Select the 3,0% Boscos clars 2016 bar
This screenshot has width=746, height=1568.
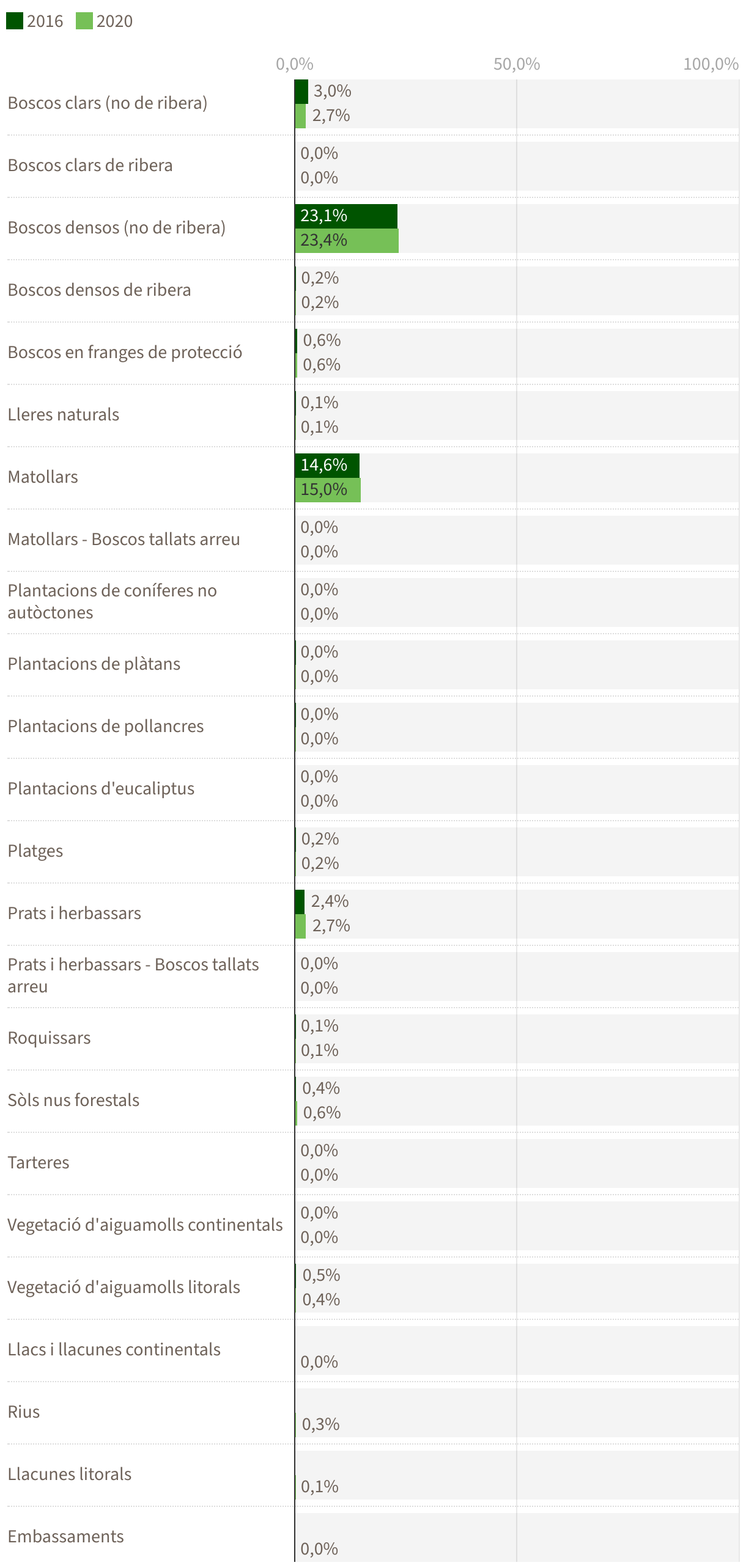301,92
